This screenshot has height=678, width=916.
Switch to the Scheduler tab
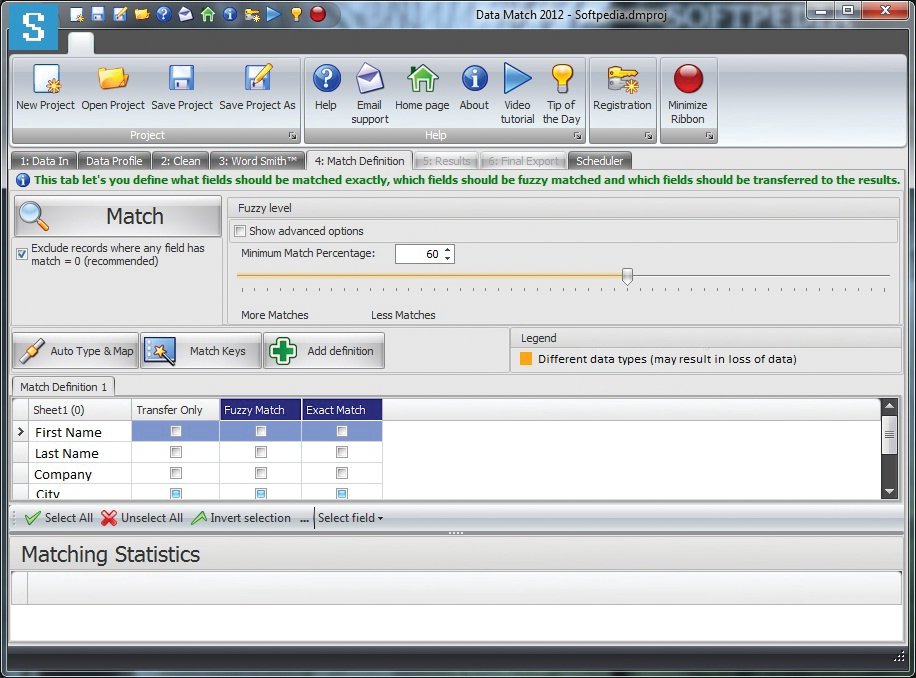coord(600,160)
